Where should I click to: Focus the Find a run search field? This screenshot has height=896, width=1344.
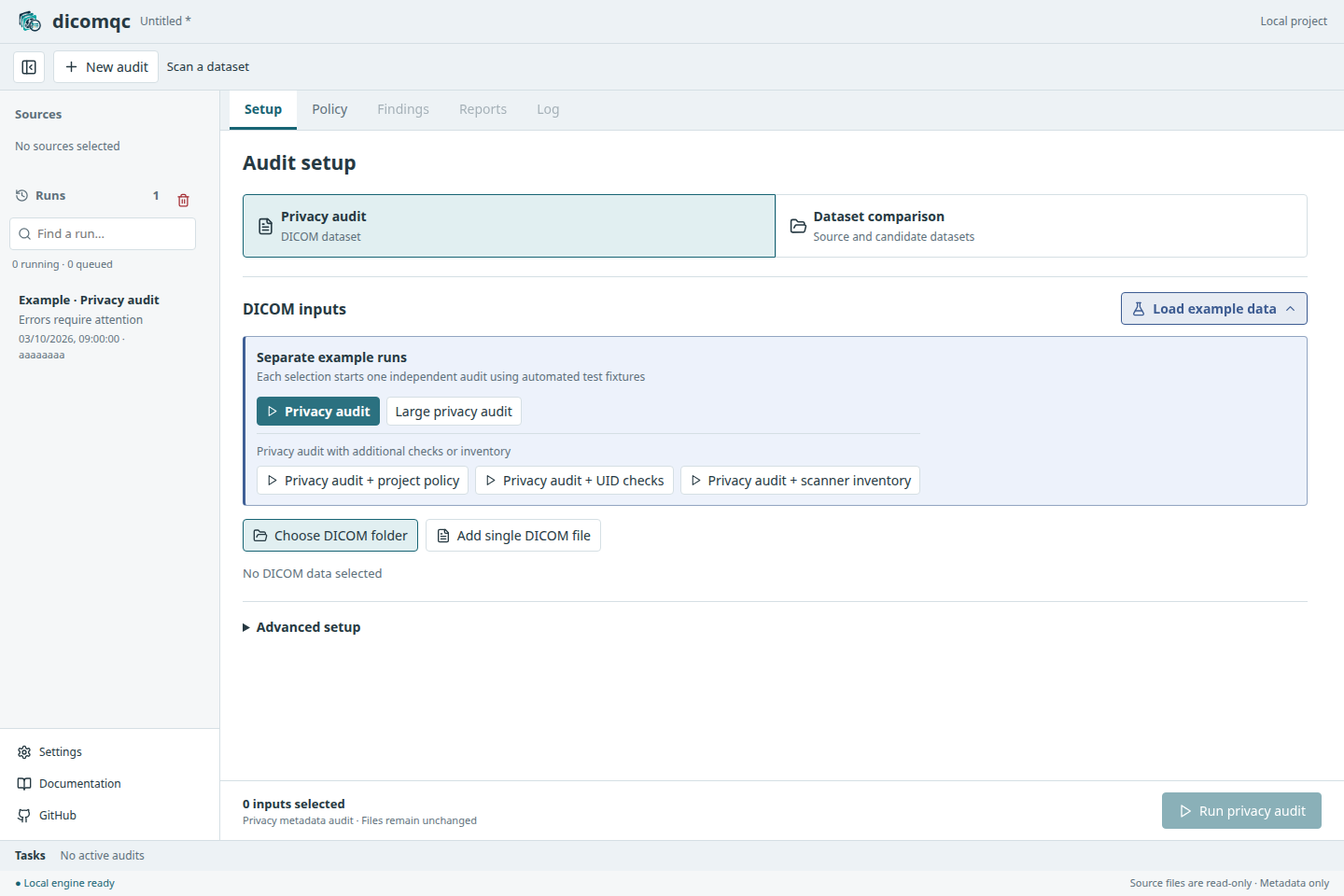(103, 234)
